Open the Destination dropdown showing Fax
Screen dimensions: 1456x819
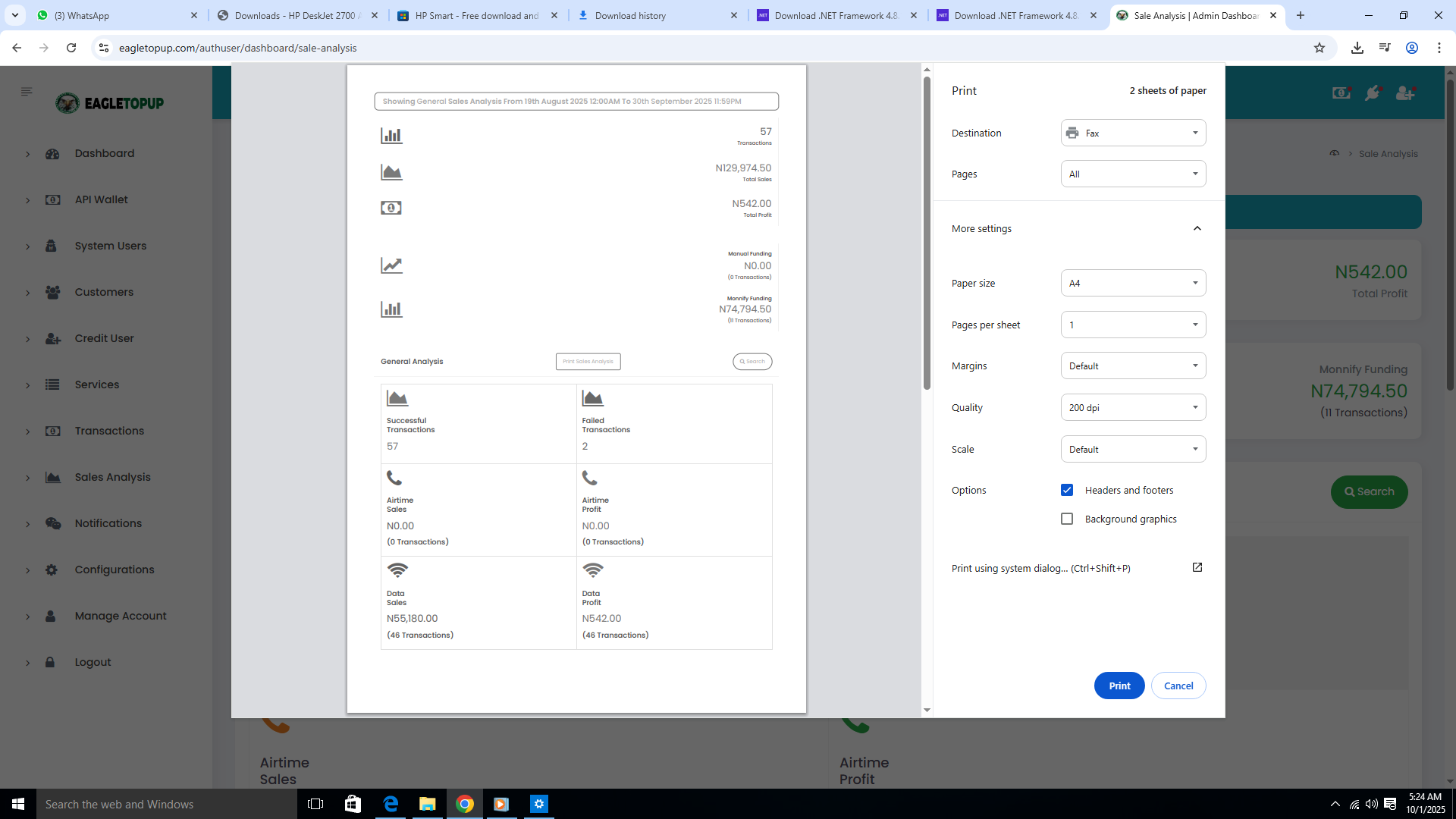click(x=1133, y=133)
